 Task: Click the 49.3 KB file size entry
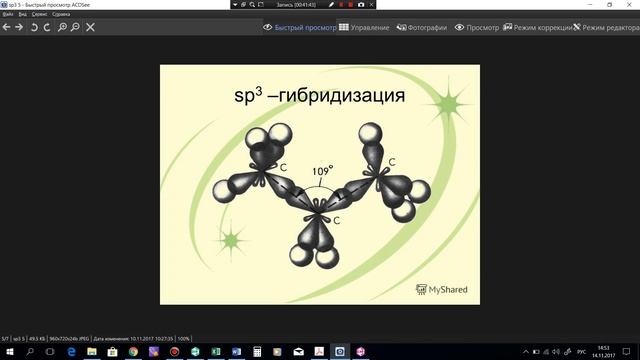pos(37,339)
